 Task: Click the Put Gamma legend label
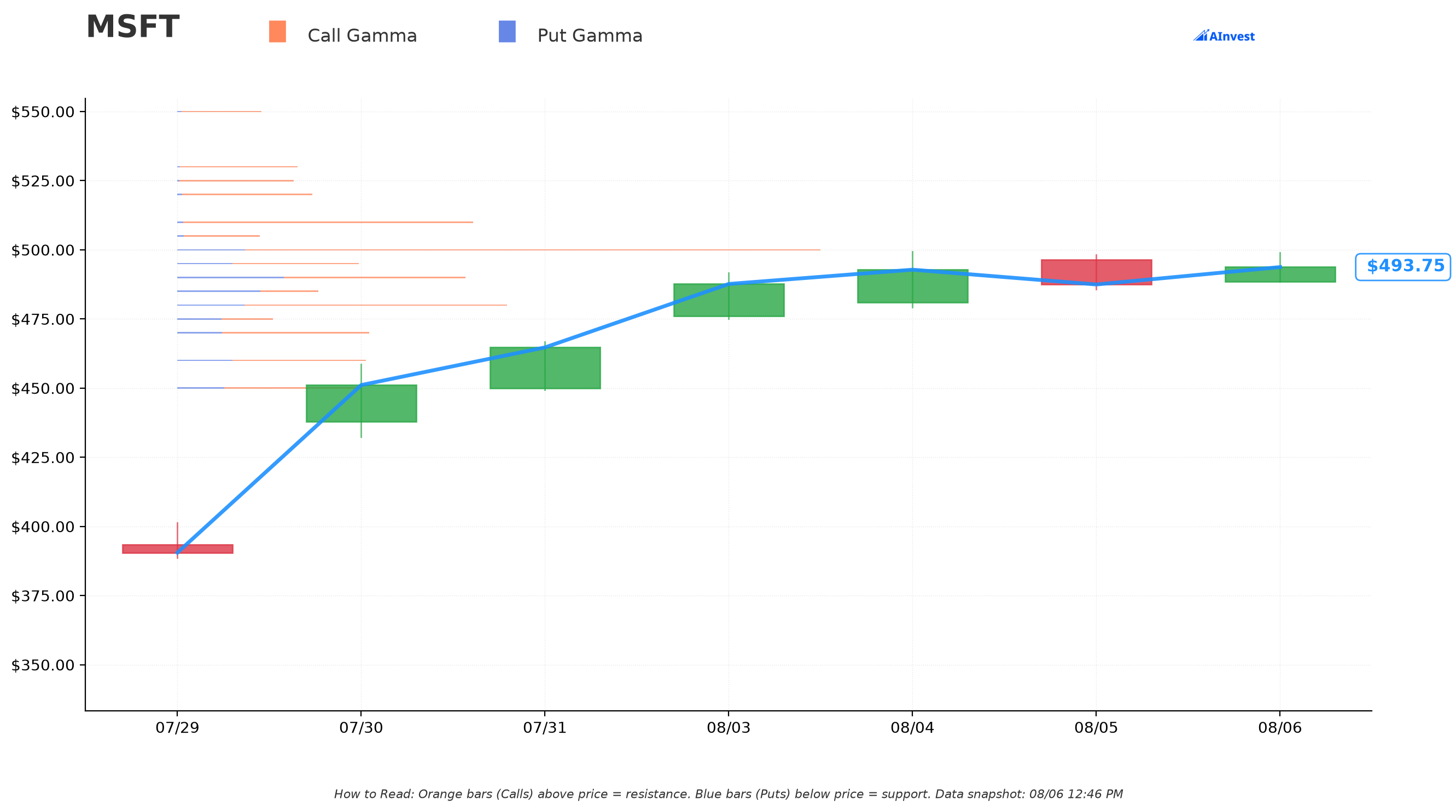[590, 36]
